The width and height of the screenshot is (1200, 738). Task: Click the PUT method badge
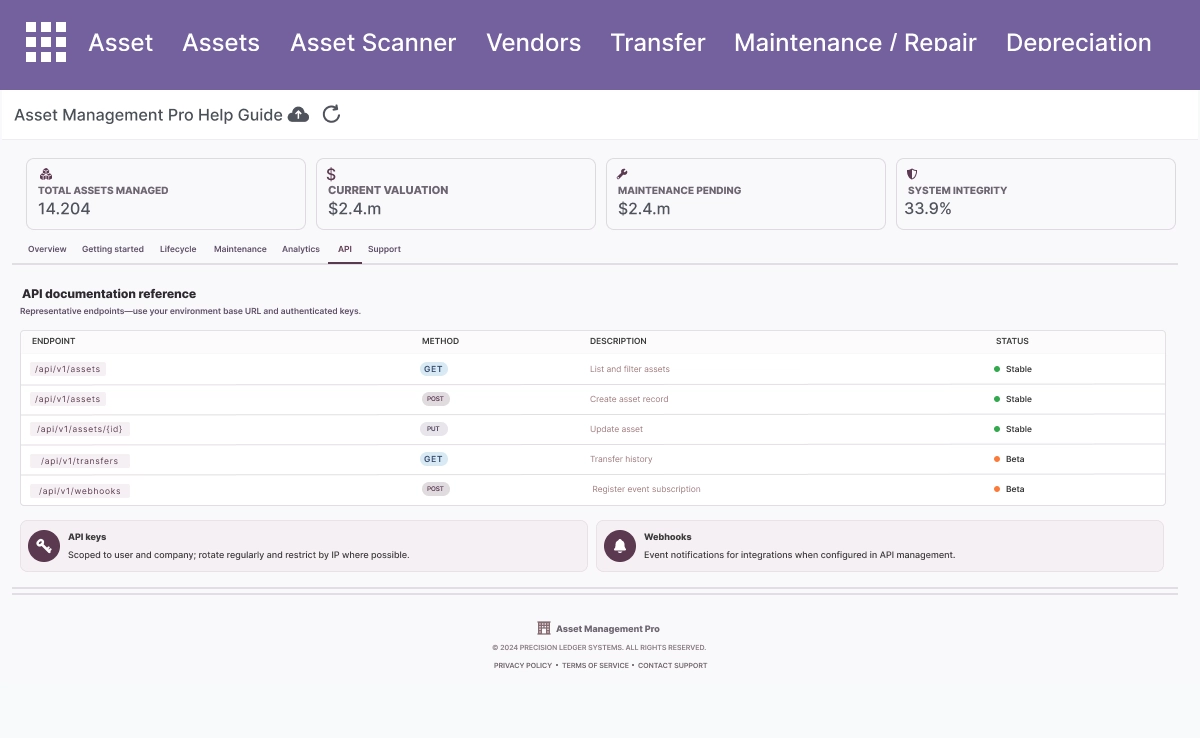tap(434, 429)
